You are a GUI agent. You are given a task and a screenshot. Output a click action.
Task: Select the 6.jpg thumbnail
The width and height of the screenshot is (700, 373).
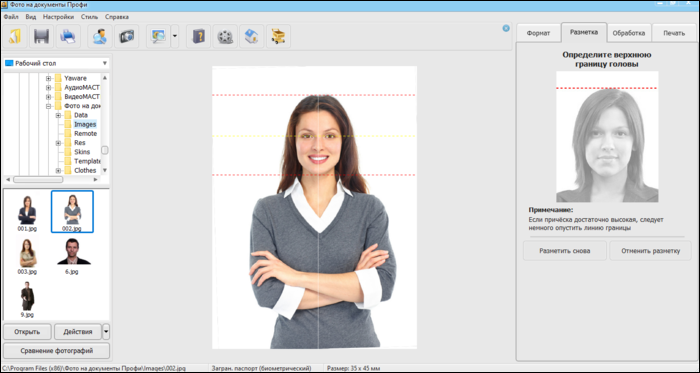(72, 256)
